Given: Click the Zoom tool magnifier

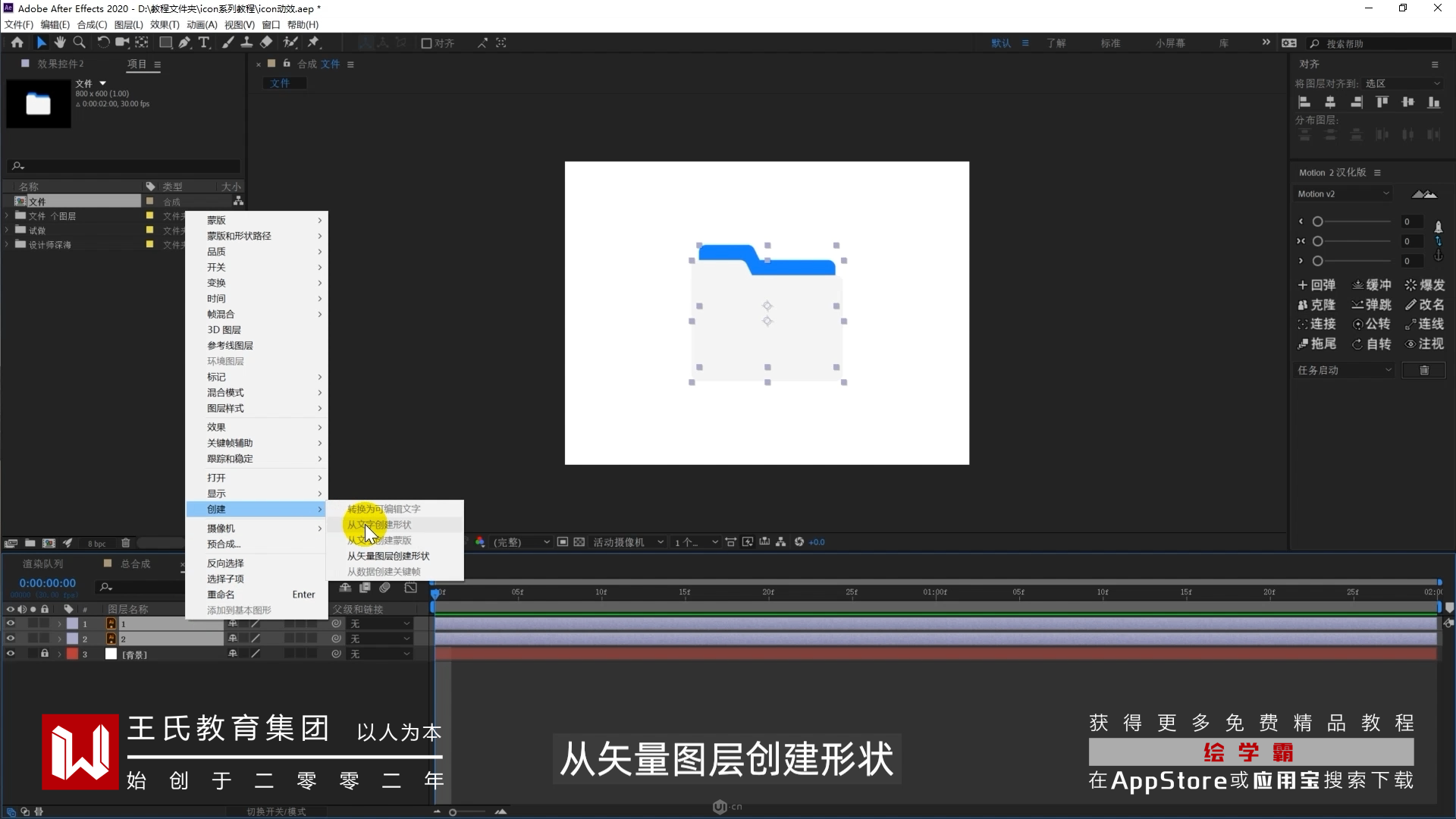Looking at the screenshot, I should point(79,43).
